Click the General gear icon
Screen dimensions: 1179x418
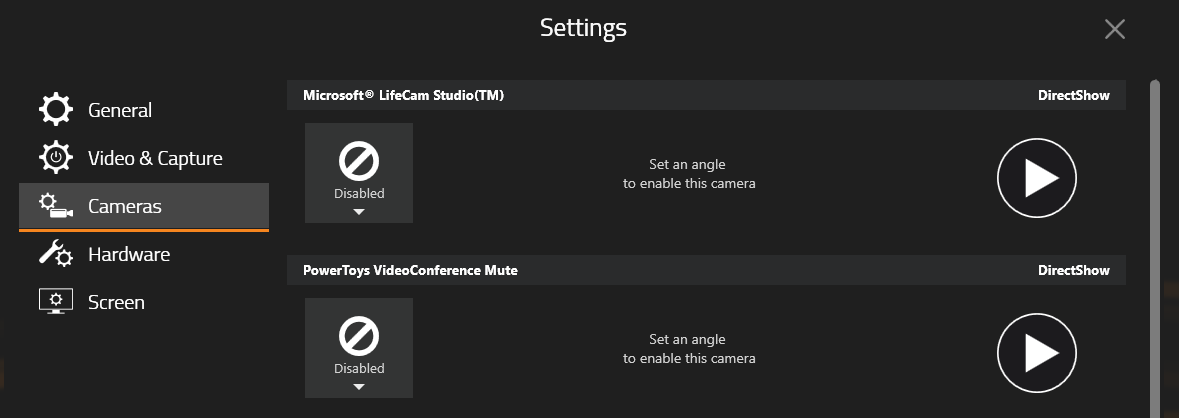[56, 110]
